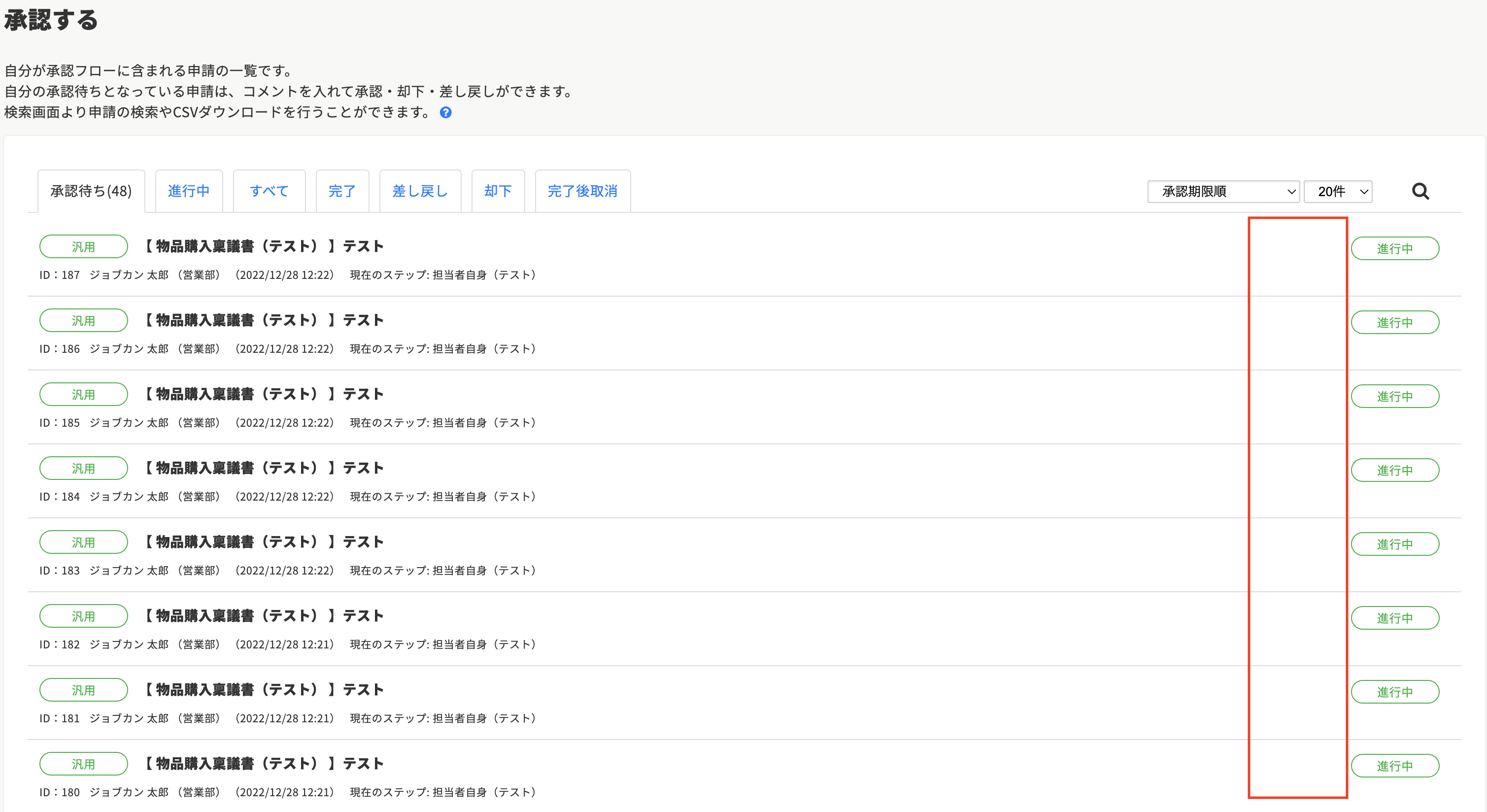Switch to the 差し戻し tab
1487x812 pixels.
[x=420, y=191]
